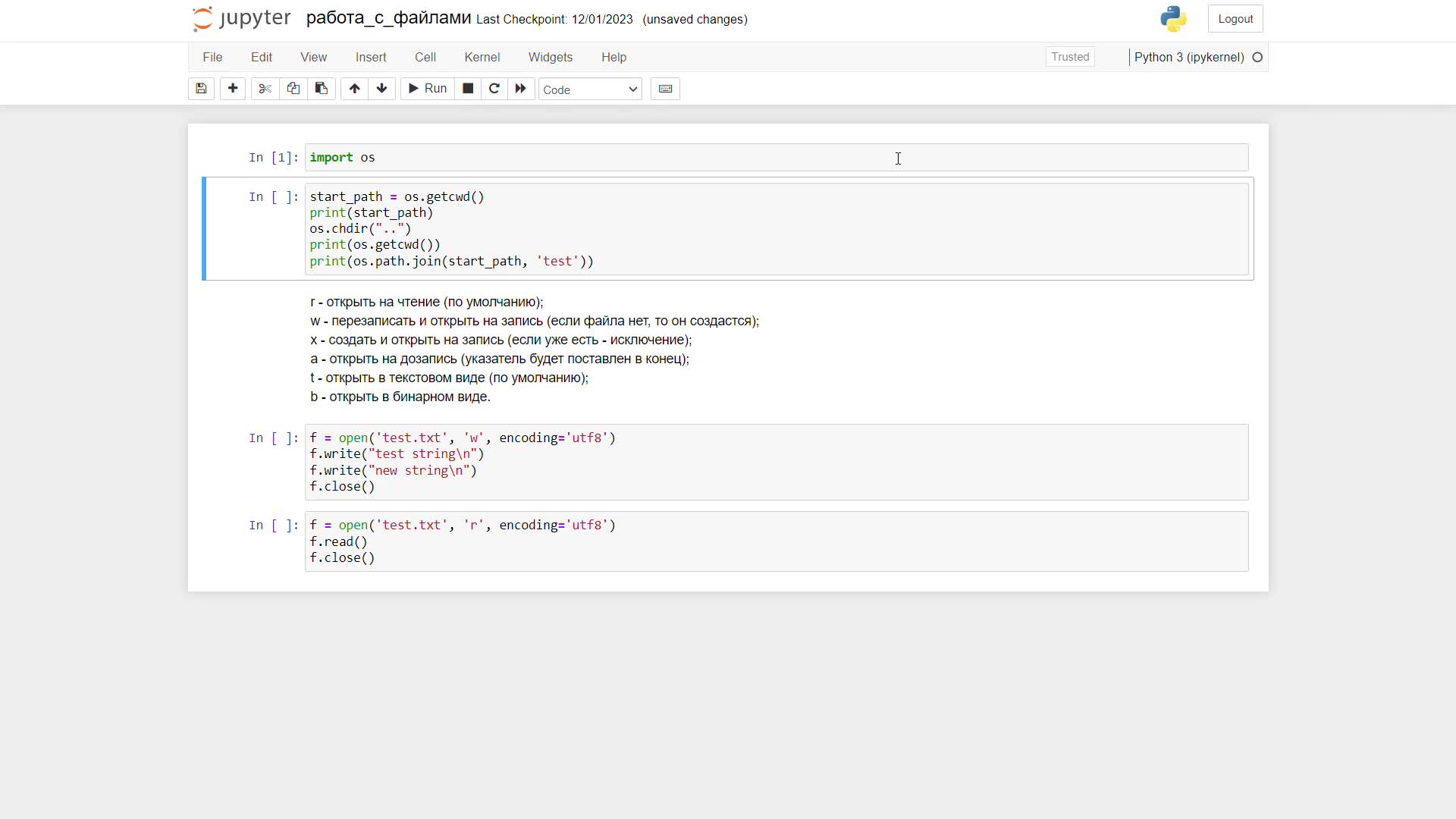Click the f.write("new string\n") line
1456x819 pixels.
click(x=393, y=471)
